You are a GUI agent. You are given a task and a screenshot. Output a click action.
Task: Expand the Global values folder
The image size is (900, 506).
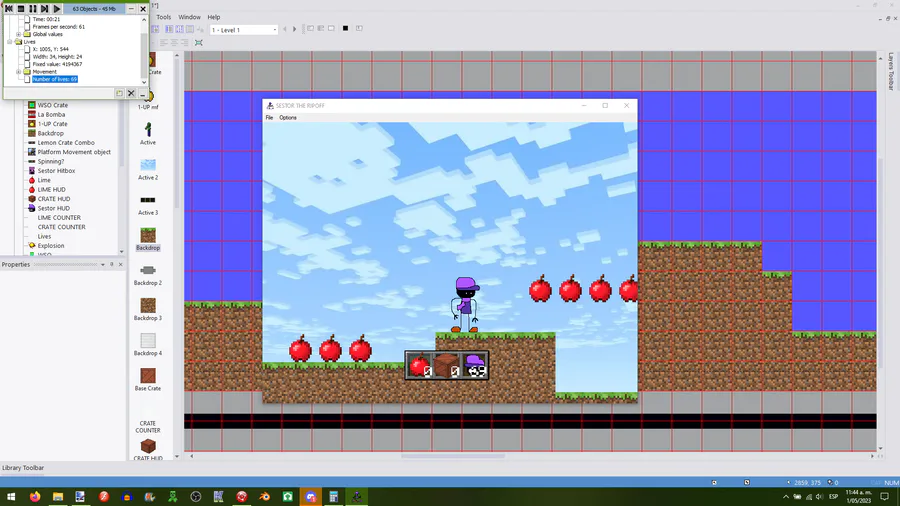pos(18,34)
